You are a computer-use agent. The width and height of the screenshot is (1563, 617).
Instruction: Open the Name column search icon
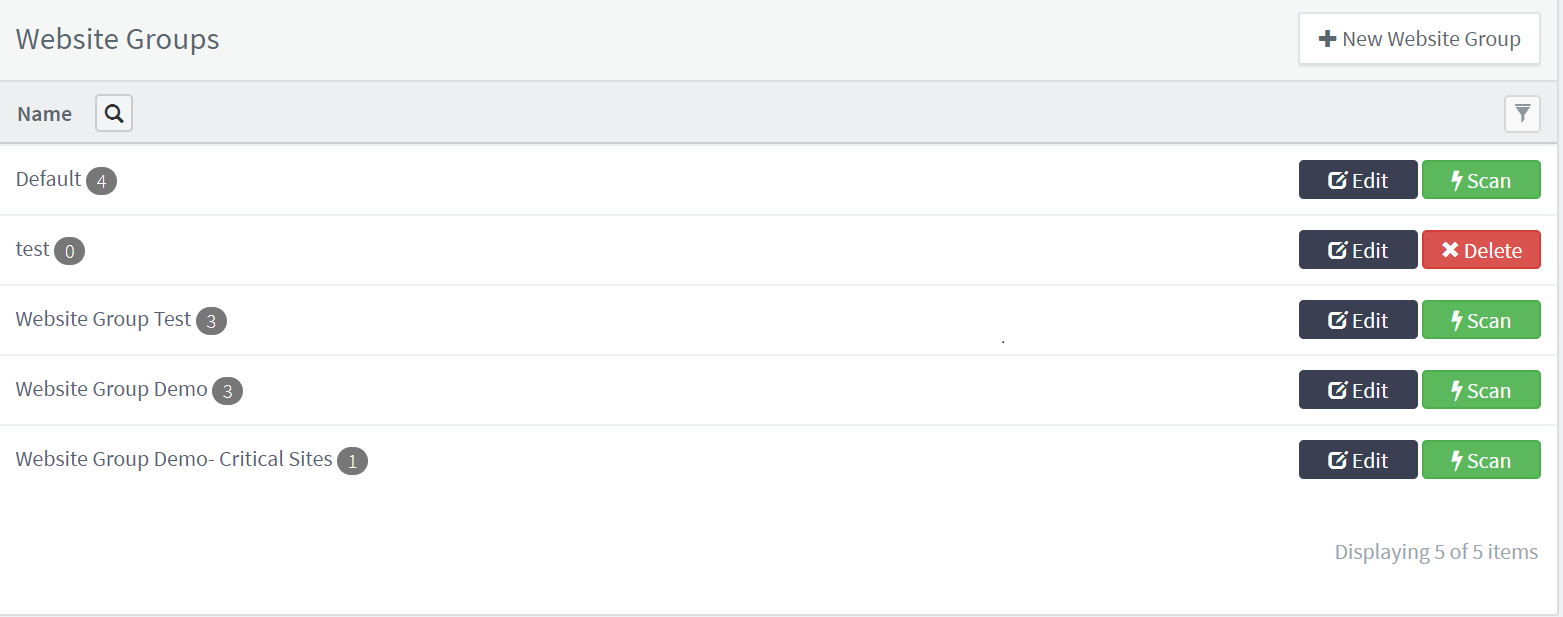(x=114, y=113)
